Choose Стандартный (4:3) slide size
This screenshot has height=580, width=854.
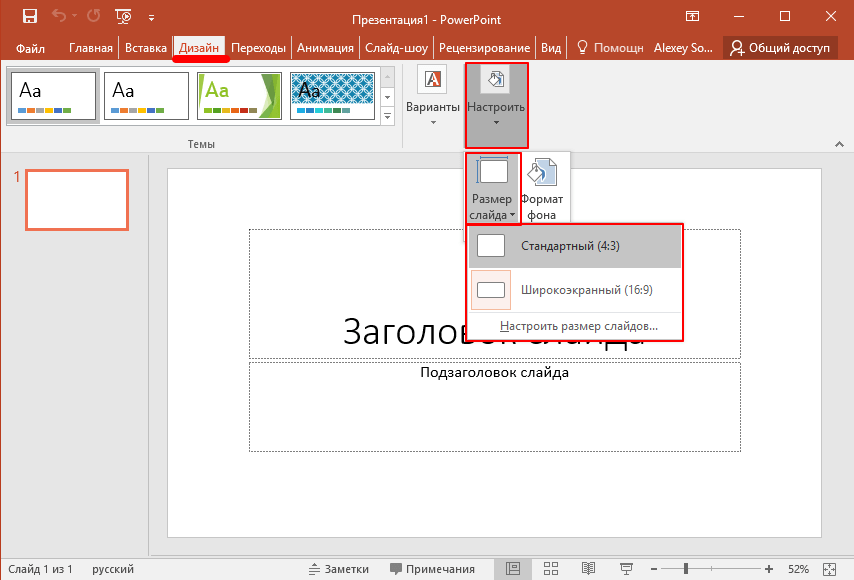(575, 246)
